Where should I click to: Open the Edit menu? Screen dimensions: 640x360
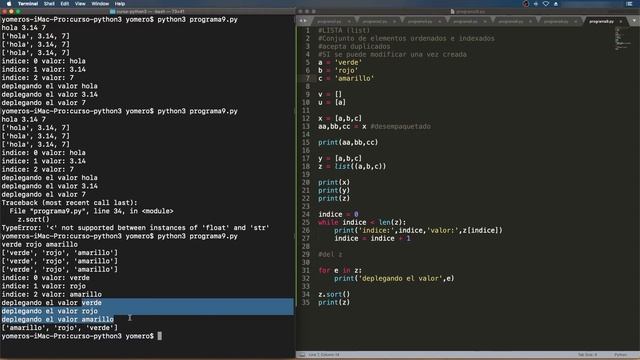click(64, 4)
